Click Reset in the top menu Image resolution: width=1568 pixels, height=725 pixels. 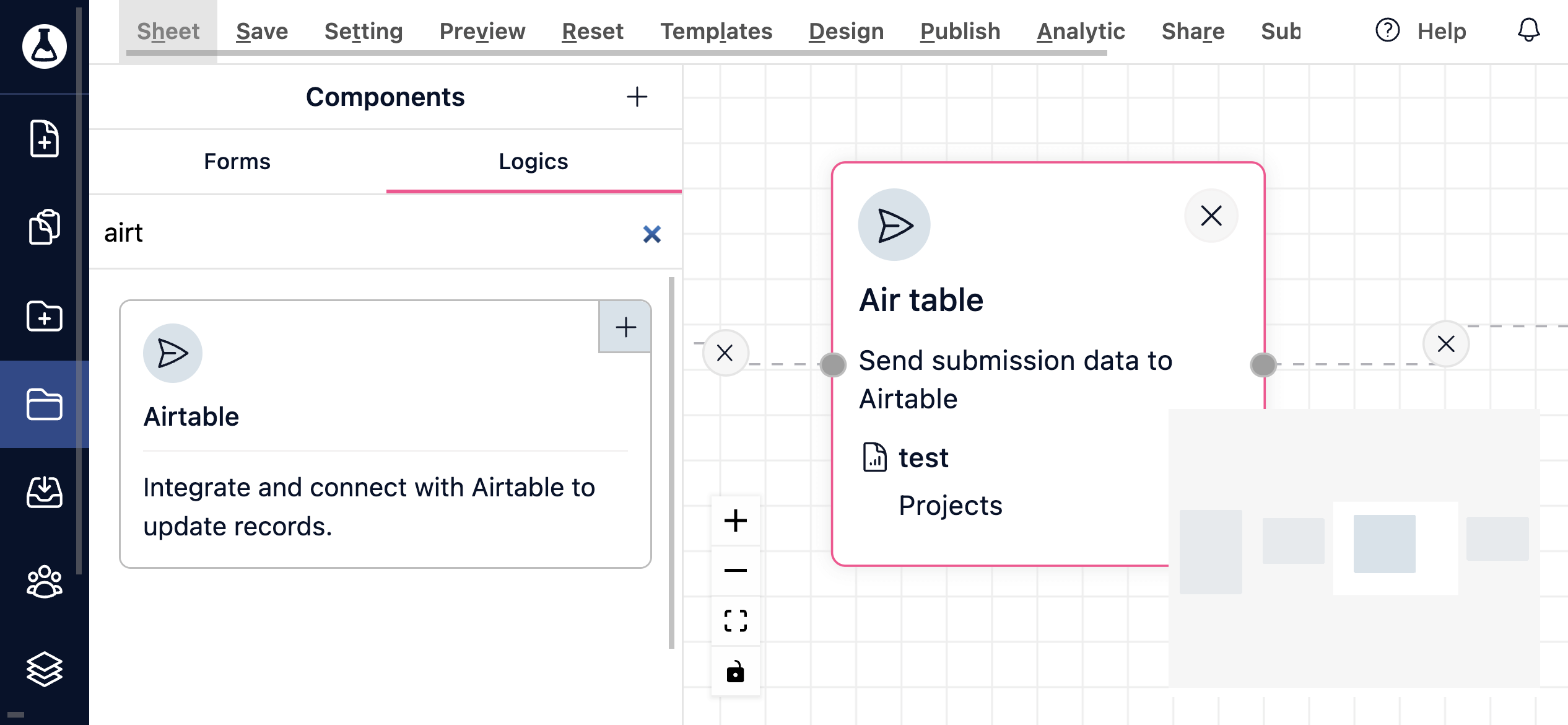593,31
